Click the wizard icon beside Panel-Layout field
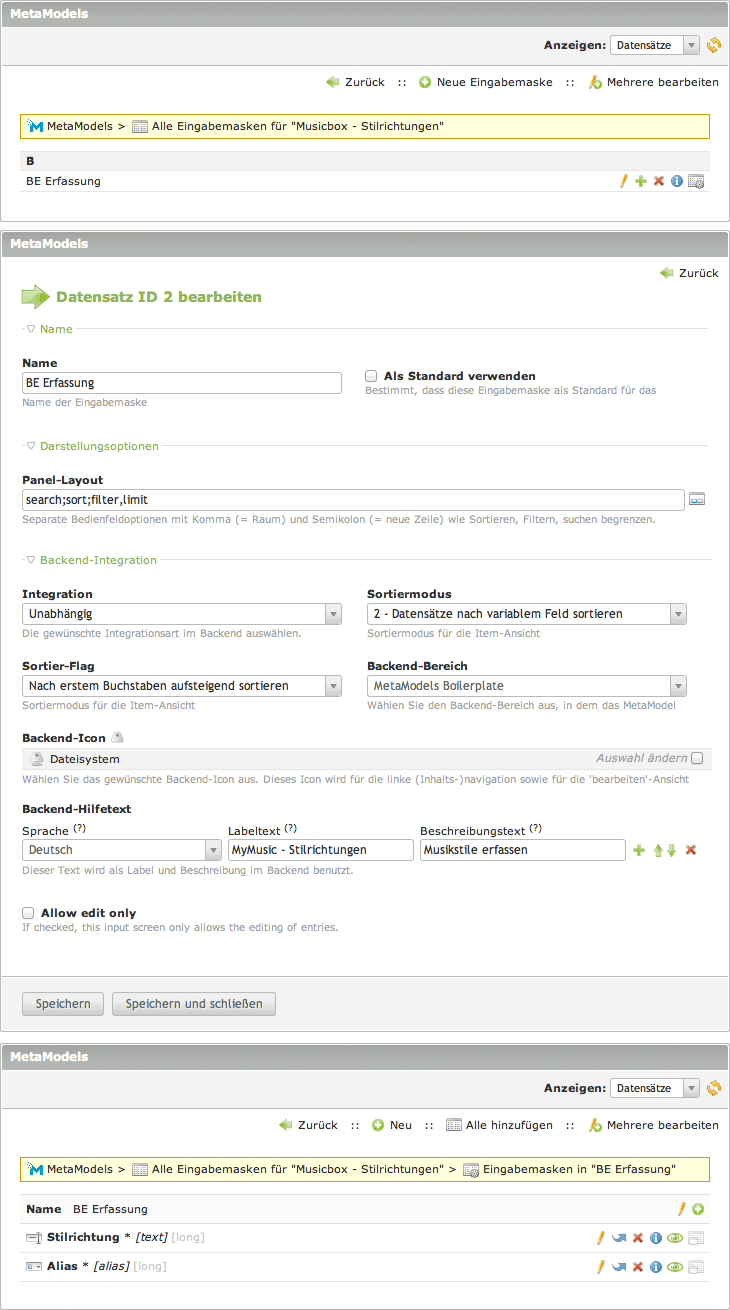730x1310 pixels. click(x=697, y=499)
